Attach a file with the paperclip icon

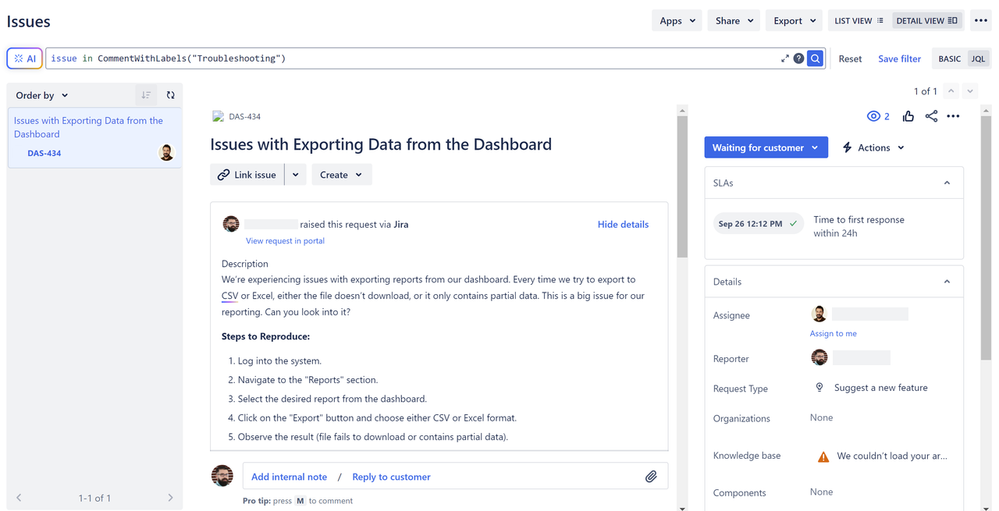point(651,477)
